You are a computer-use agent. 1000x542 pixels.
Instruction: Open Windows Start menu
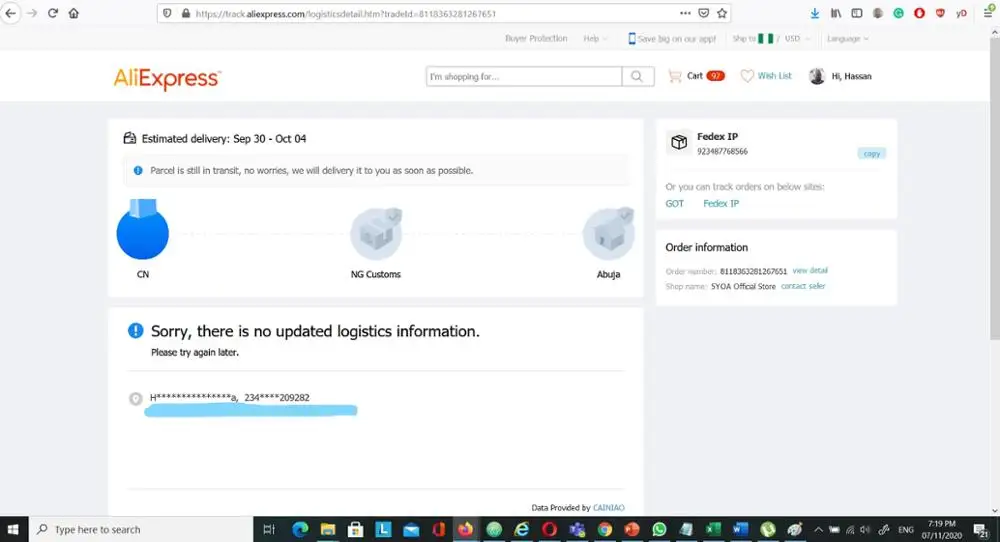13,529
